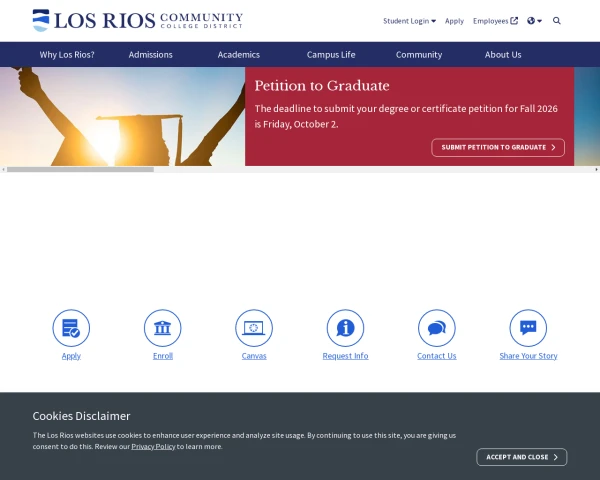Open the Academics menu
The image size is (600, 480).
click(x=239, y=55)
